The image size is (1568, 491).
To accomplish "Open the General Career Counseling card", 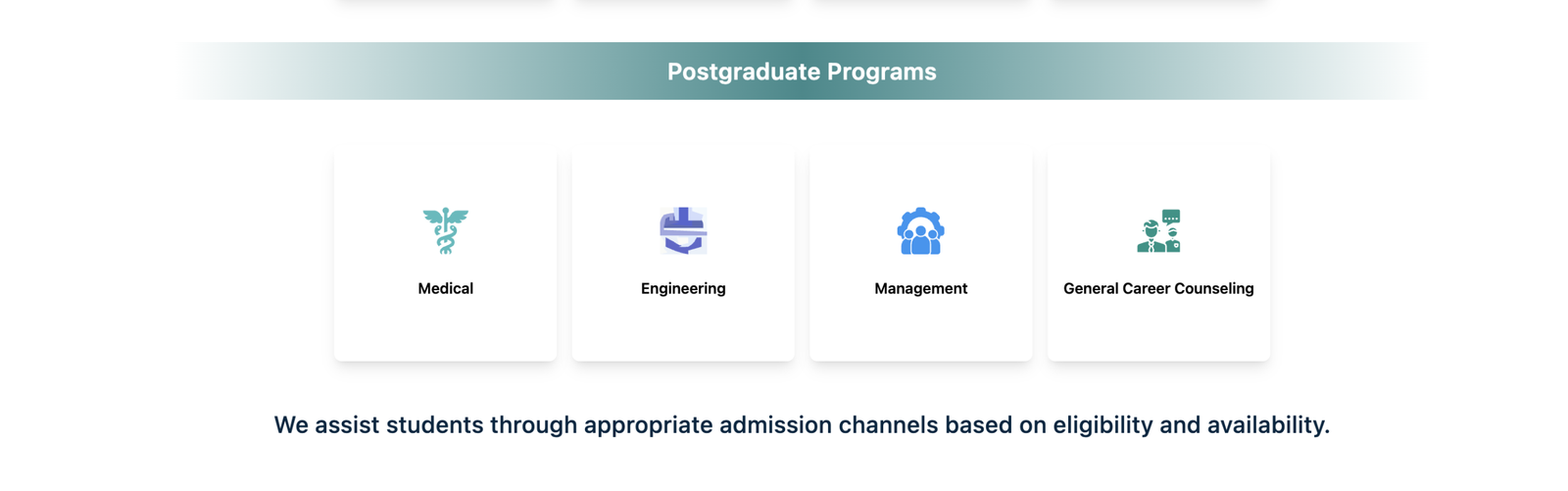I will pos(1158,255).
